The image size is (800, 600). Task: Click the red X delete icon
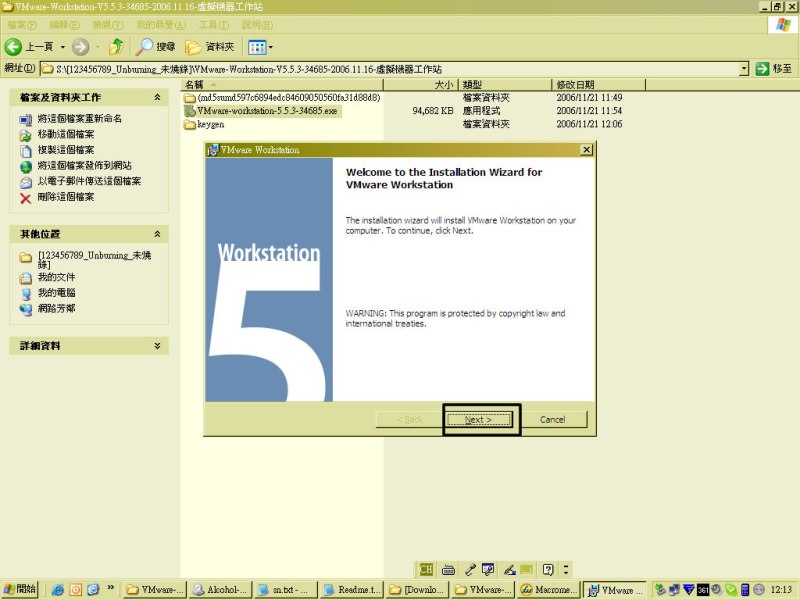pyautogui.click(x=26, y=198)
